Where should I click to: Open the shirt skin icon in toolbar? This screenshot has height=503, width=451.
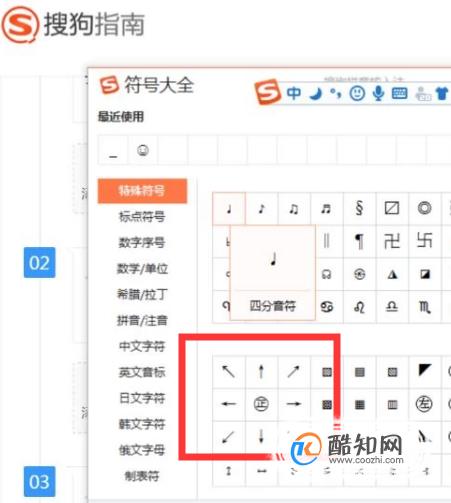[442, 94]
